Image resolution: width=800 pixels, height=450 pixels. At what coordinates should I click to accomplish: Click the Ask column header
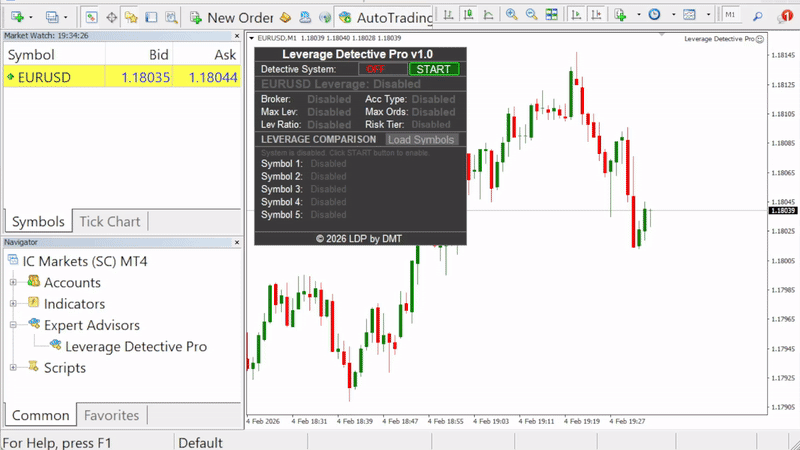pyautogui.click(x=225, y=55)
